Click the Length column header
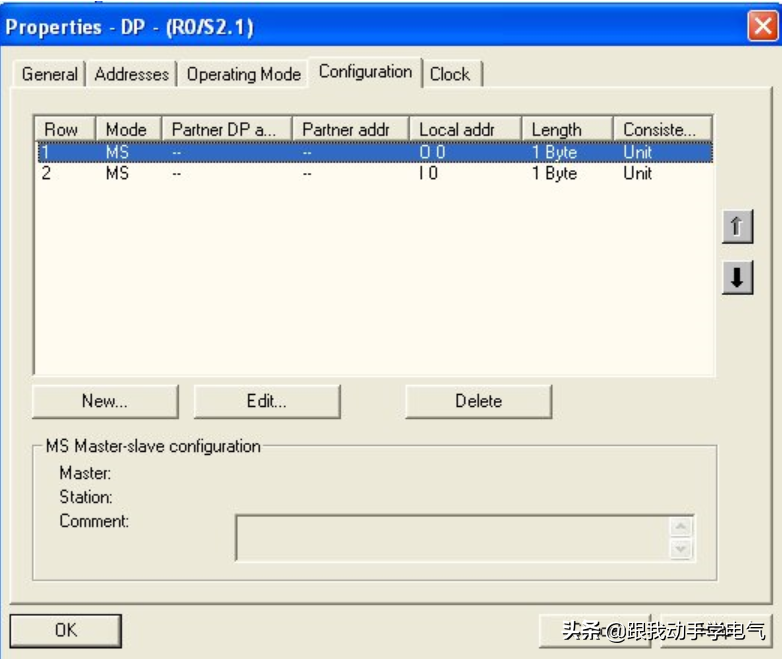The height and width of the screenshot is (659, 783). [566, 129]
